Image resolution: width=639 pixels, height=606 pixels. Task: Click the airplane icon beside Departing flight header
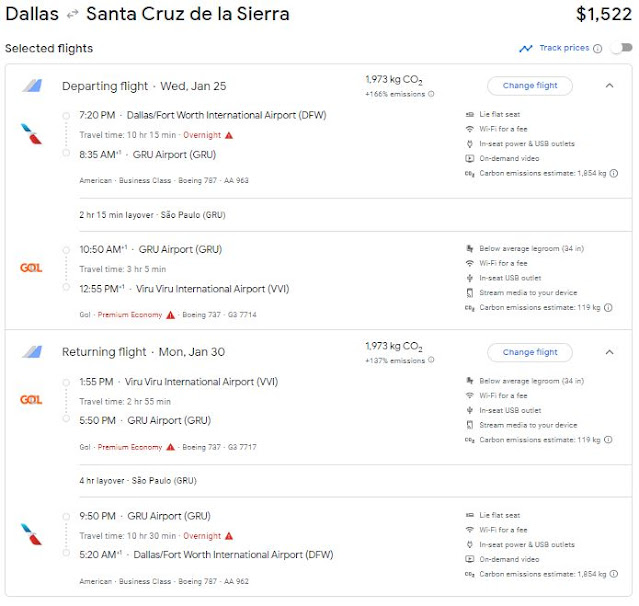(33, 86)
